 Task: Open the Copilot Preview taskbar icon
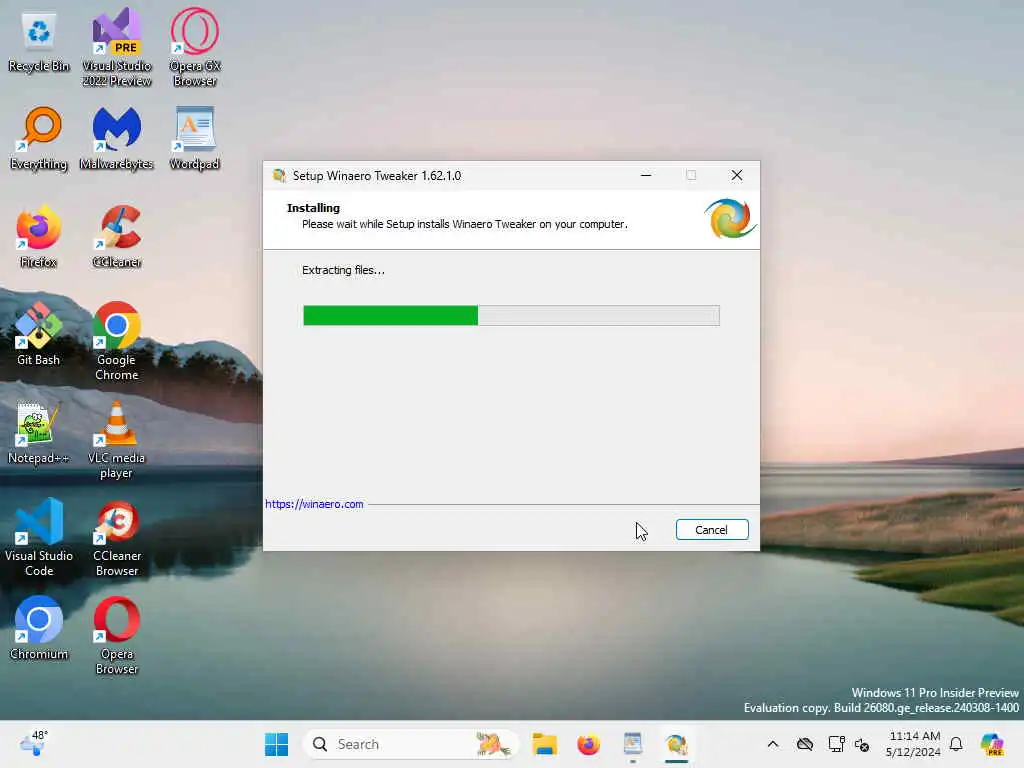tap(992, 744)
